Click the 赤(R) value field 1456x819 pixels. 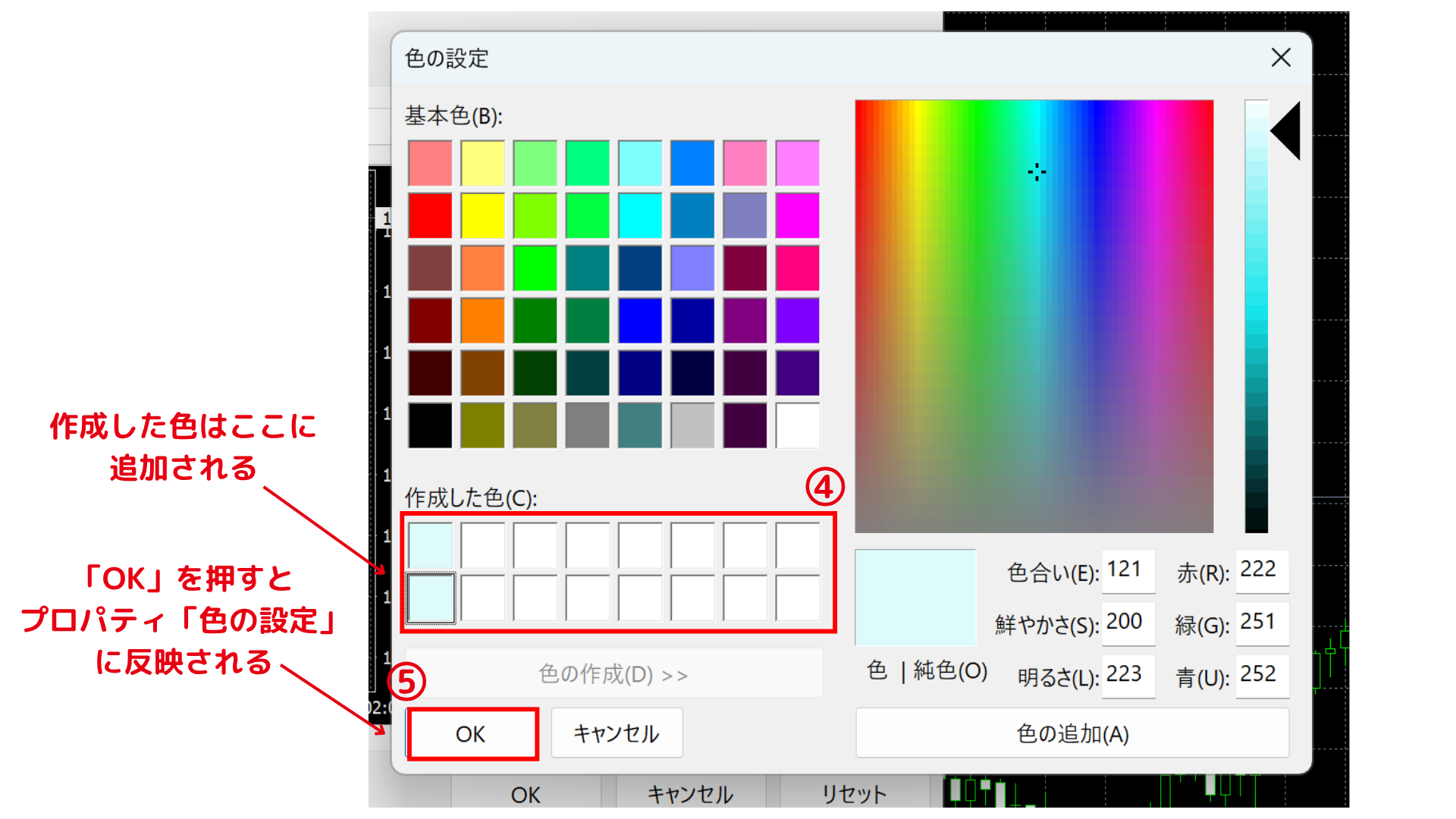1262,570
